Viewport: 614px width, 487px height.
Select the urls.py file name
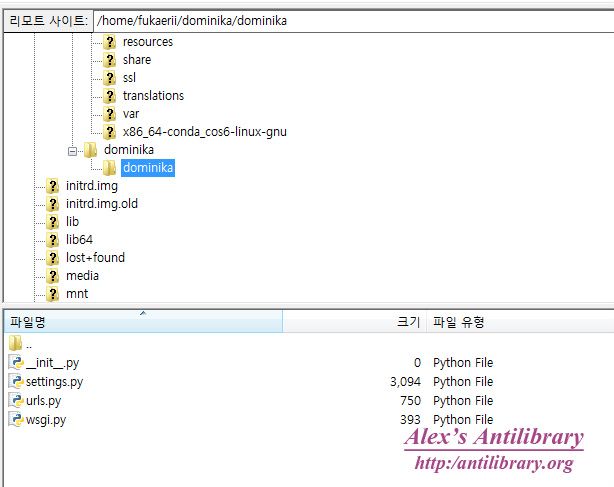pyautogui.click(x=43, y=401)
